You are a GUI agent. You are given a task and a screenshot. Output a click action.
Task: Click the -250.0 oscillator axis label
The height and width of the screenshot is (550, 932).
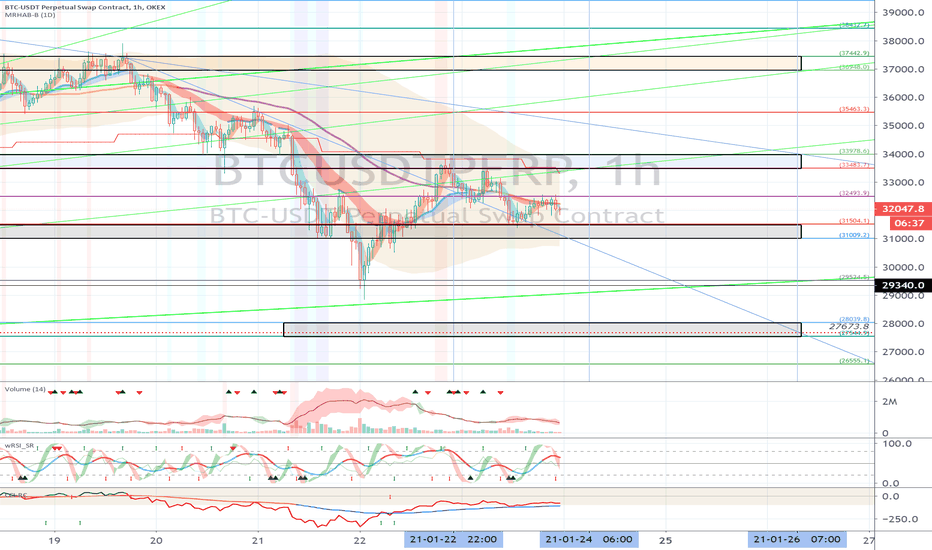[x=900, y=519]
